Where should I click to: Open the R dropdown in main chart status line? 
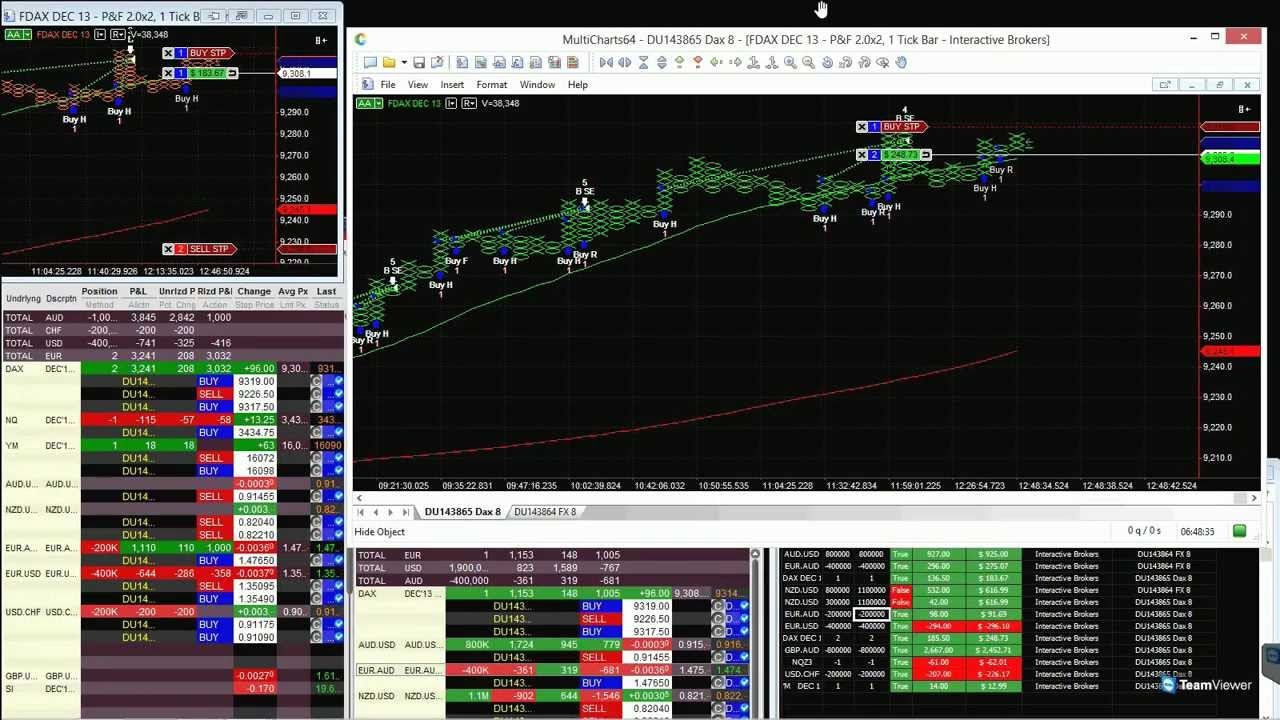click(469, 104)
